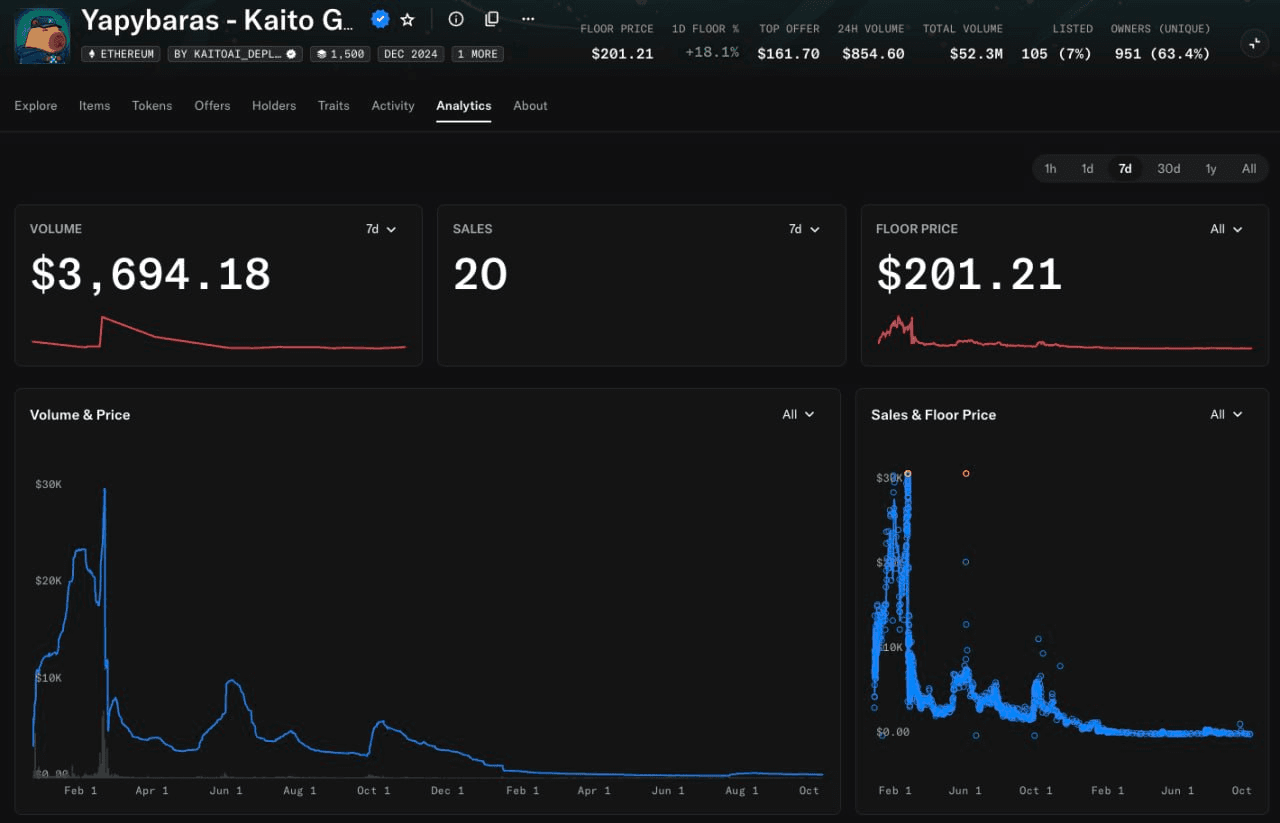Expand Volume & Price chart range dropdown
The width and height of the screenshot is (1280, 823).
(x=798, y=414)
